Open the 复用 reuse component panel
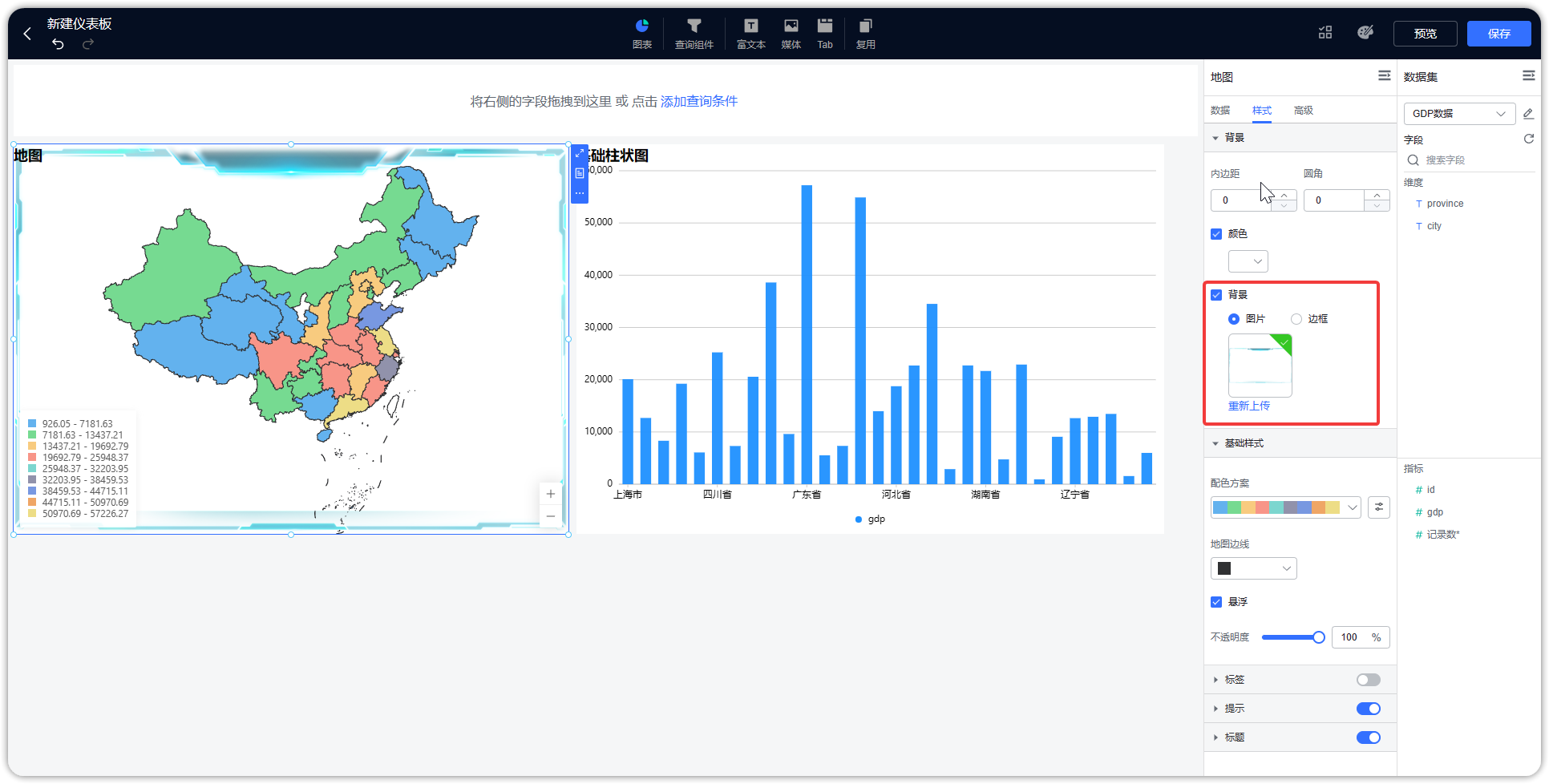Screen dimensions: 1549x784 point(866,34)
